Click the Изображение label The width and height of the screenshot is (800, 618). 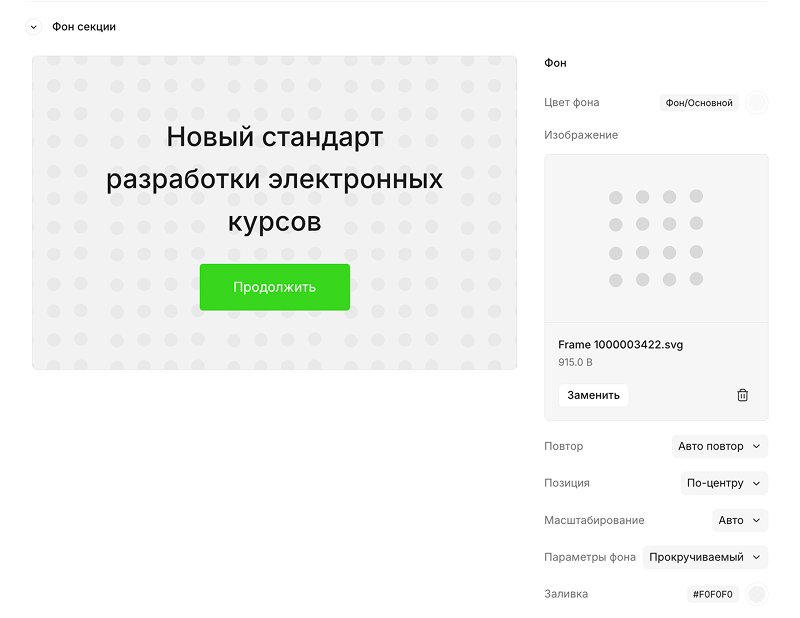point(581,135)
